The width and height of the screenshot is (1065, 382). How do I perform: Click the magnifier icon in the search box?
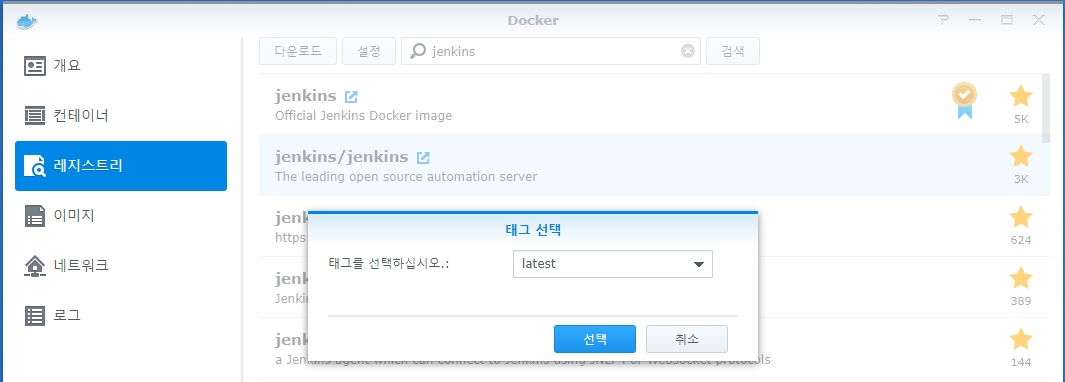419,52
